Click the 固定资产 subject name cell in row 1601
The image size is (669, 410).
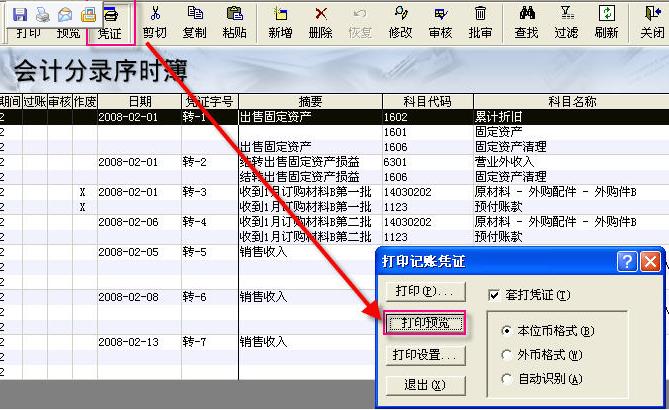[x=571, y=132]
